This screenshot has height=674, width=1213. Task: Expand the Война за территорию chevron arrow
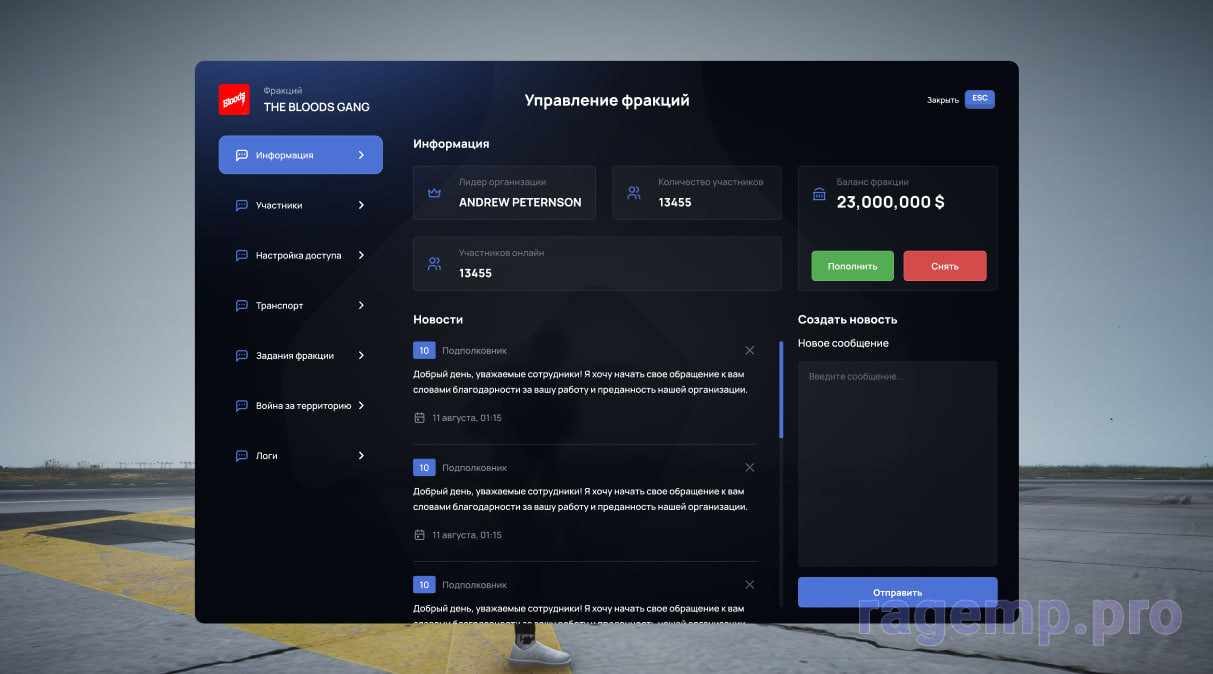coord(361,405)
